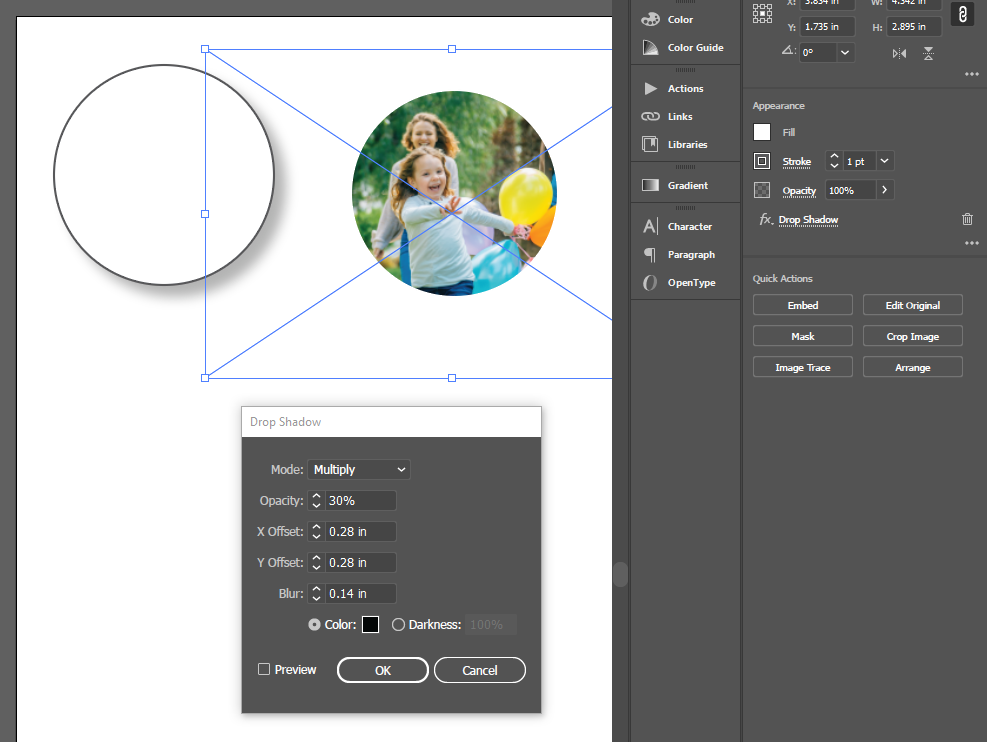This screenshot has width=987, height=742.
Task: Click the underlined Drop Shadow link
Action: coord(808,220)
